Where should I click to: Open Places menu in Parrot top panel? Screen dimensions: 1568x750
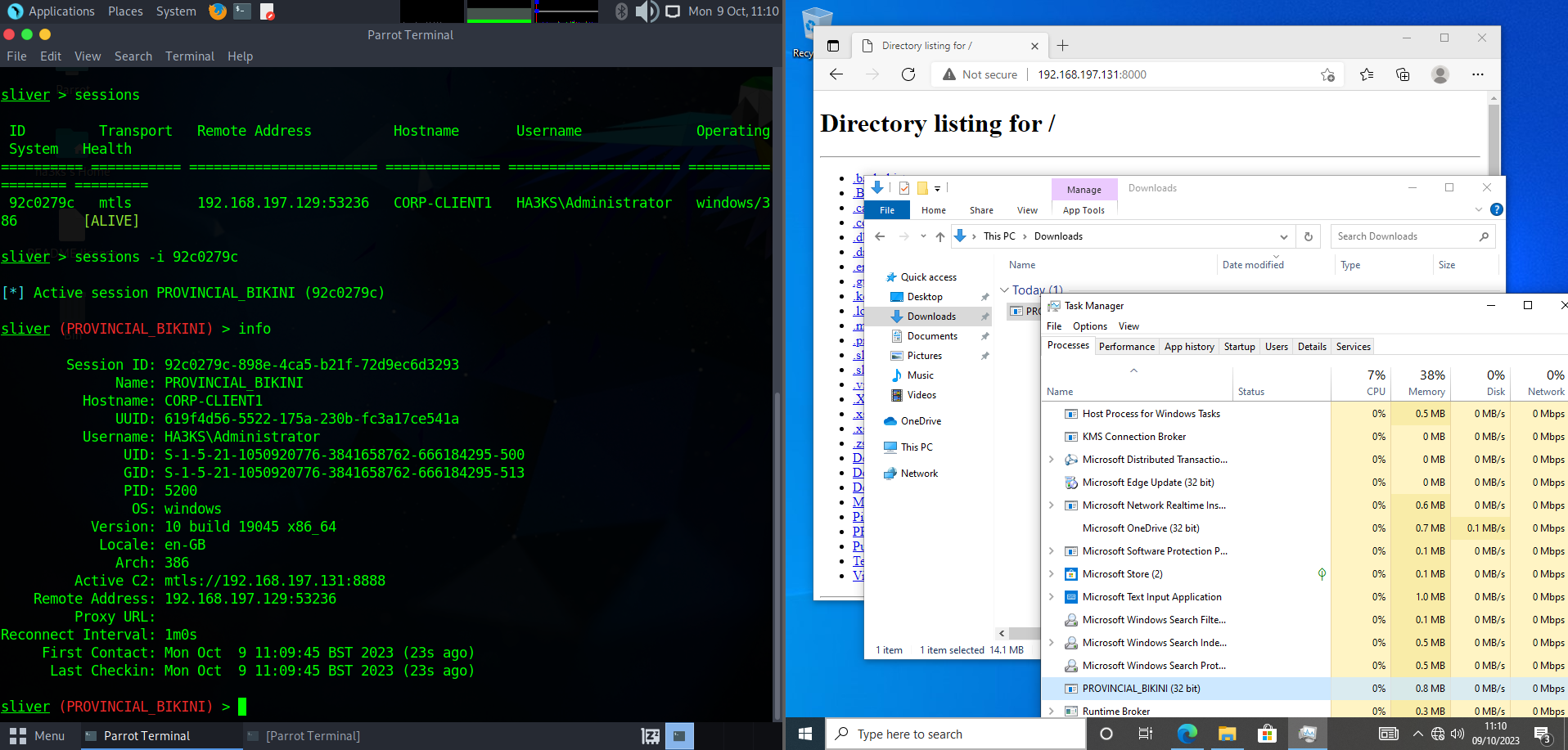(125, 11)
